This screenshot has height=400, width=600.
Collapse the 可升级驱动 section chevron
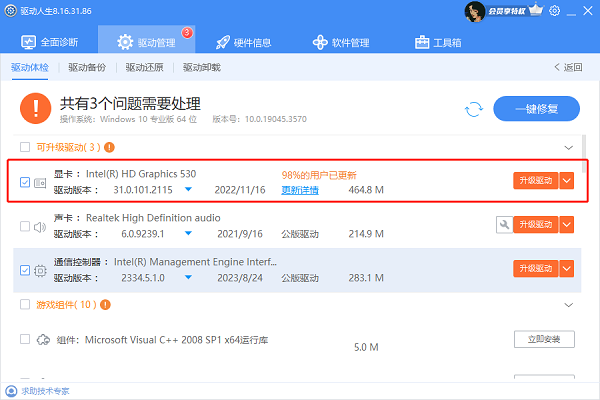(x=569, y=148)
